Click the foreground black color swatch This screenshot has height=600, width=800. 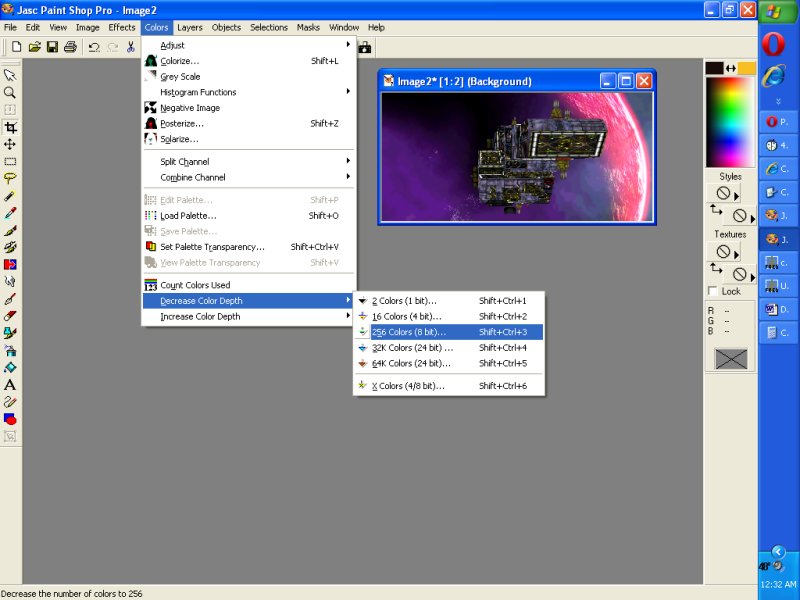[714, 68]
